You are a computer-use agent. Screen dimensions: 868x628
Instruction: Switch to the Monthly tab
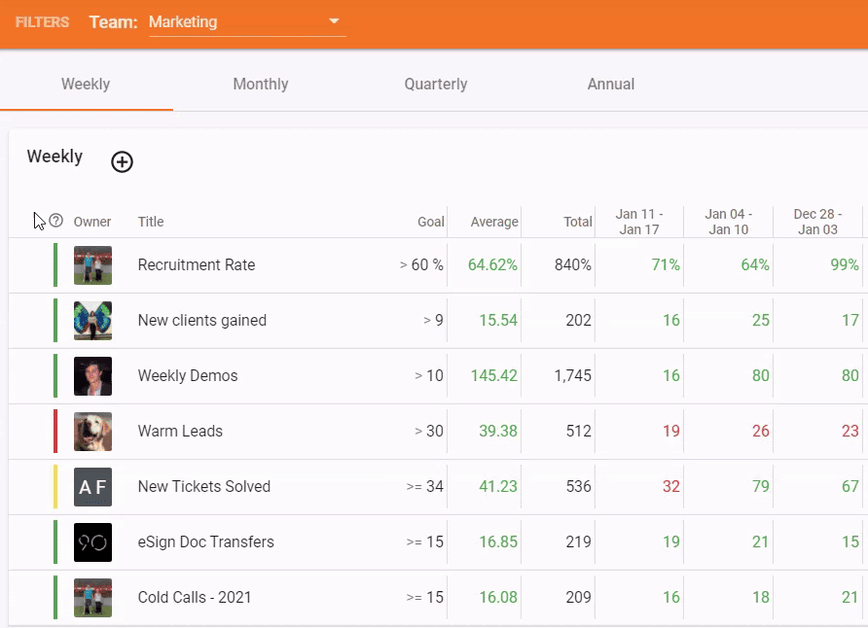point(260,84)
